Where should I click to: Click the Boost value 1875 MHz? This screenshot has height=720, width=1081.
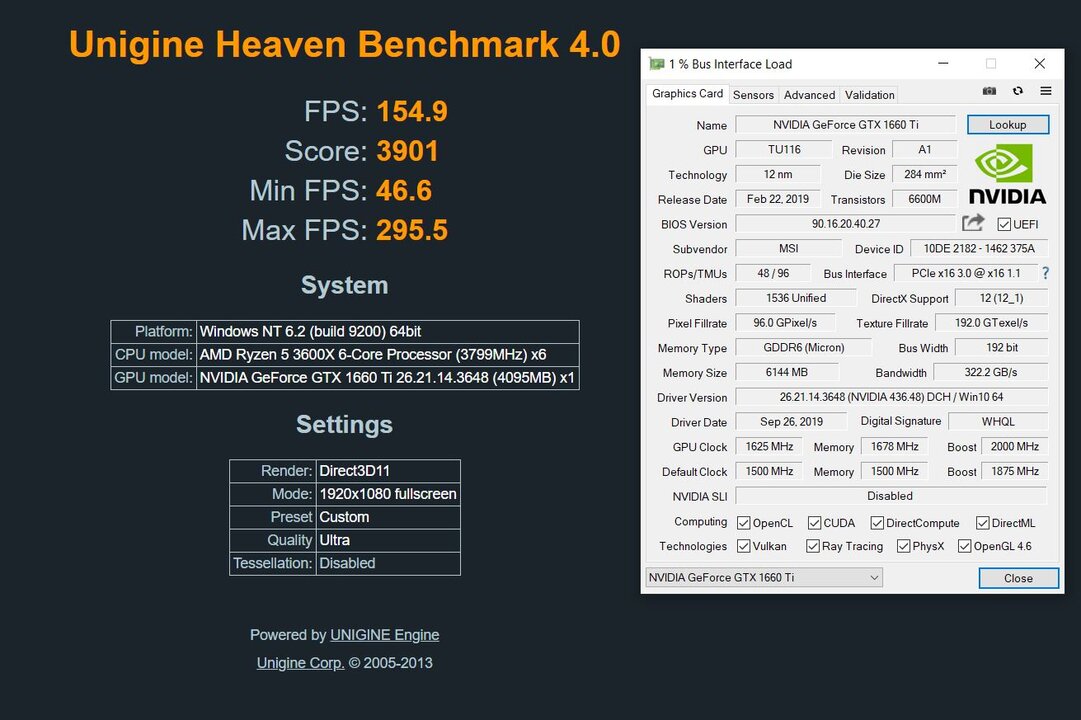(x=1015, y=472)
